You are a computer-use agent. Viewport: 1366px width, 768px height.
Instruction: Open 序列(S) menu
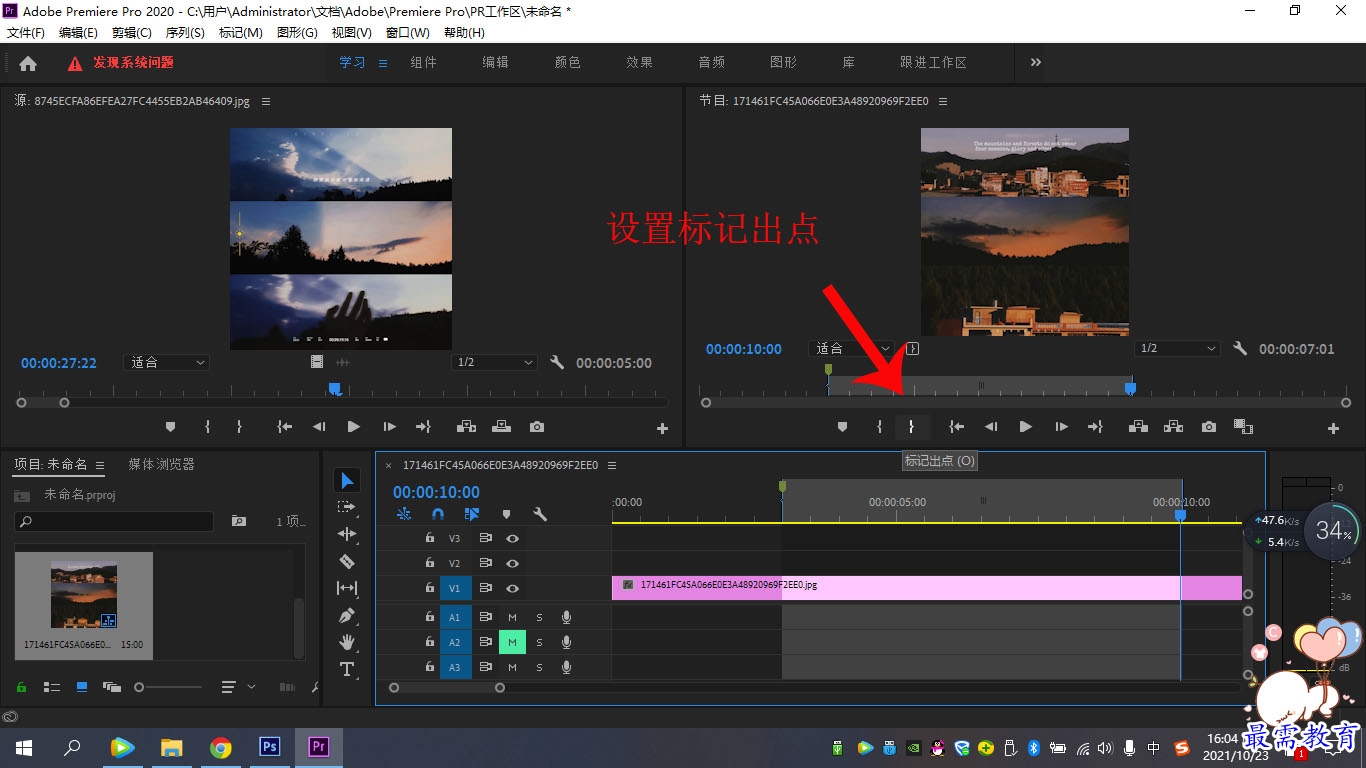coord(185,33)
